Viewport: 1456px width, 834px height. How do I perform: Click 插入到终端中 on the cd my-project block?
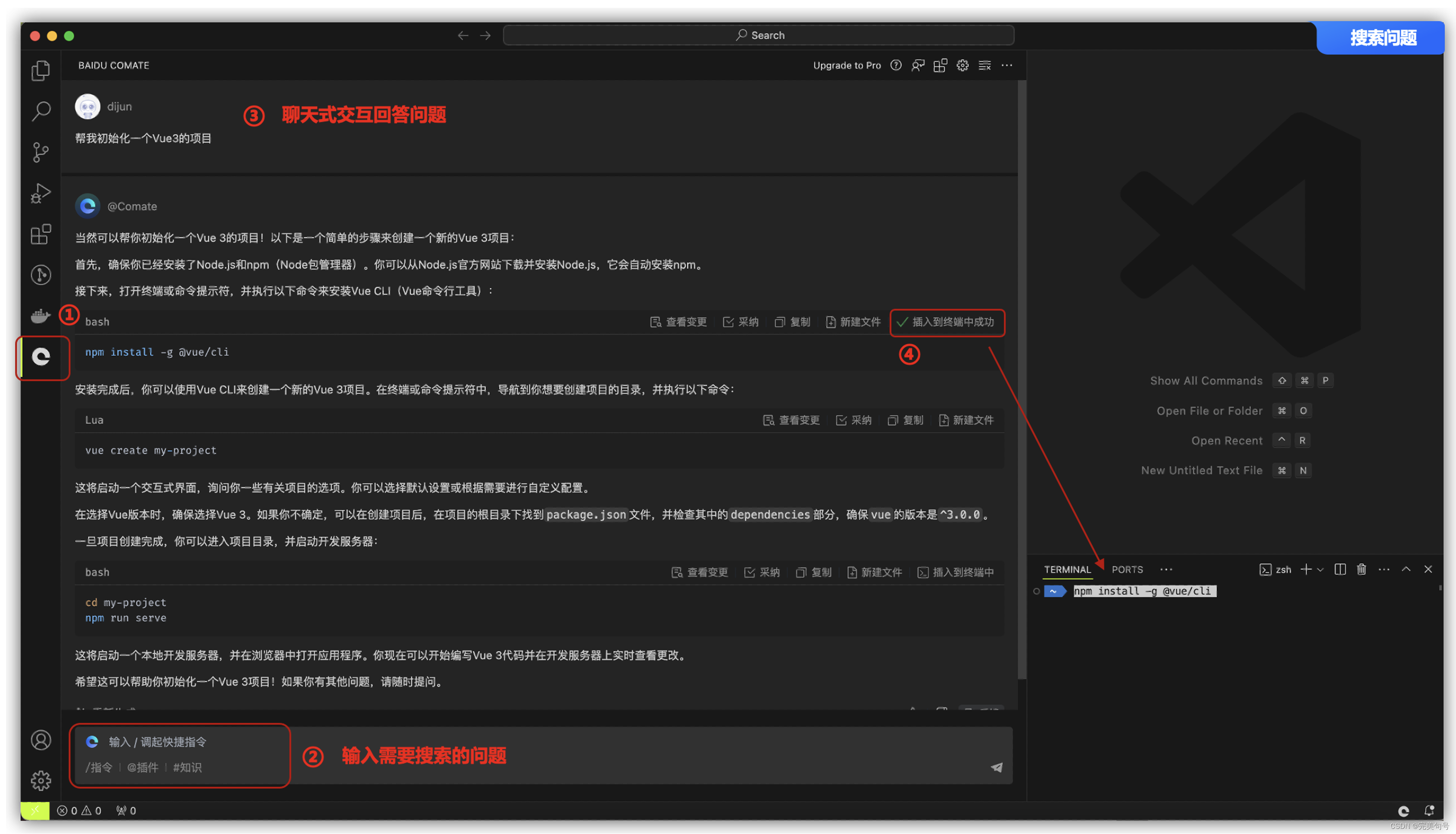[955, 572]
